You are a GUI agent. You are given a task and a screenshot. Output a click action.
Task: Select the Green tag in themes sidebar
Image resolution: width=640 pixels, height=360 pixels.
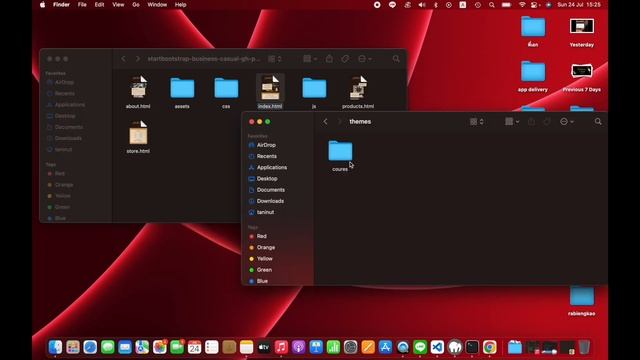click(x=264, y=270)
